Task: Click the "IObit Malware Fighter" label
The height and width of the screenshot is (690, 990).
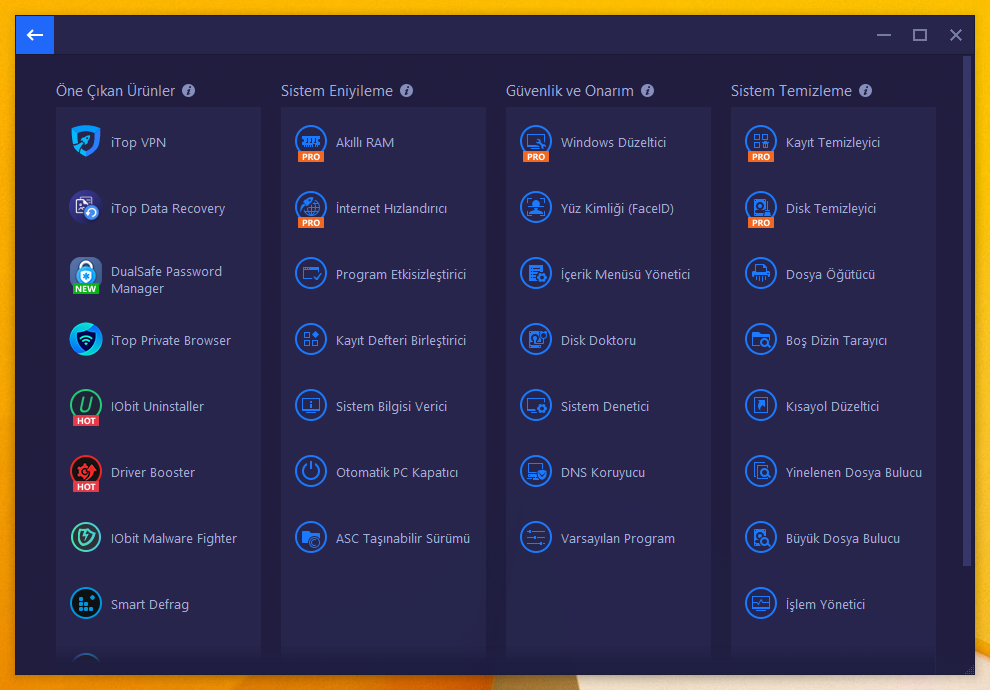Action: coord(174,538)
